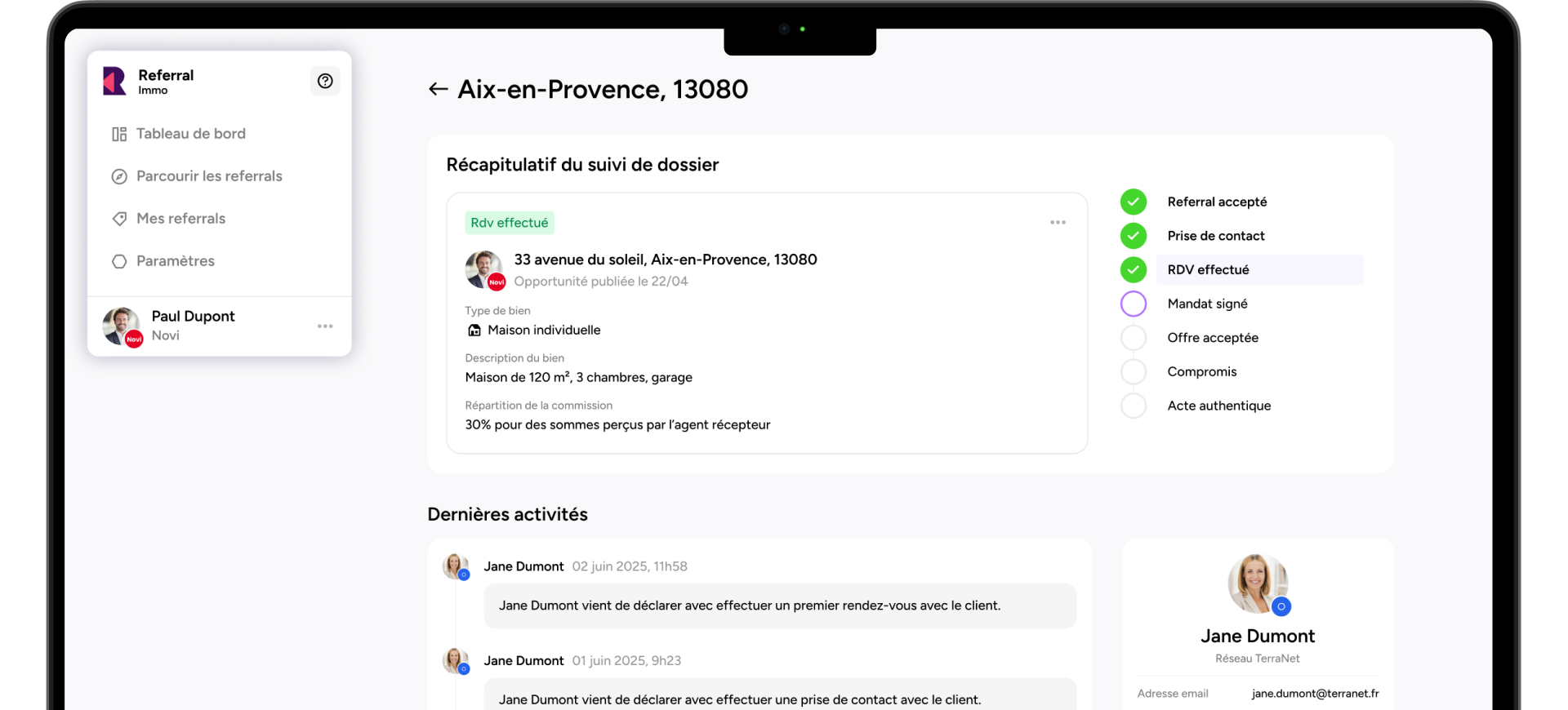This screenshot has height=710, width=1568.
Task: Mark the Acte authentique step circle
Action: pos(1134,406)
